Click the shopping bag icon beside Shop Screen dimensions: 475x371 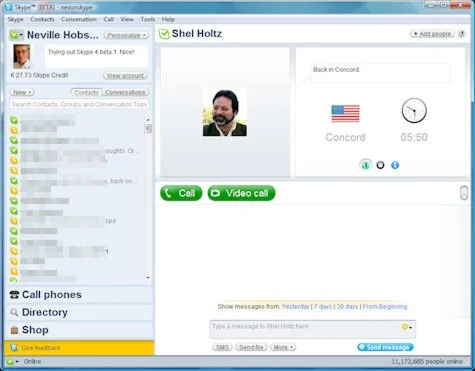(x=14, y=330)
